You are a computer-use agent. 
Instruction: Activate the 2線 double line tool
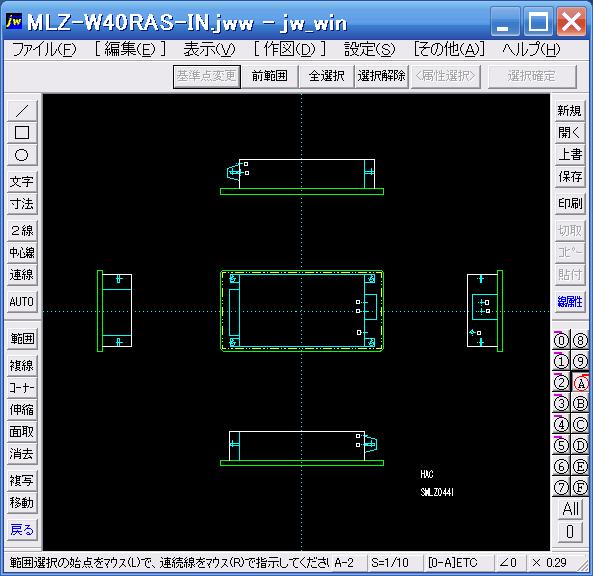(x=22, y=230)
